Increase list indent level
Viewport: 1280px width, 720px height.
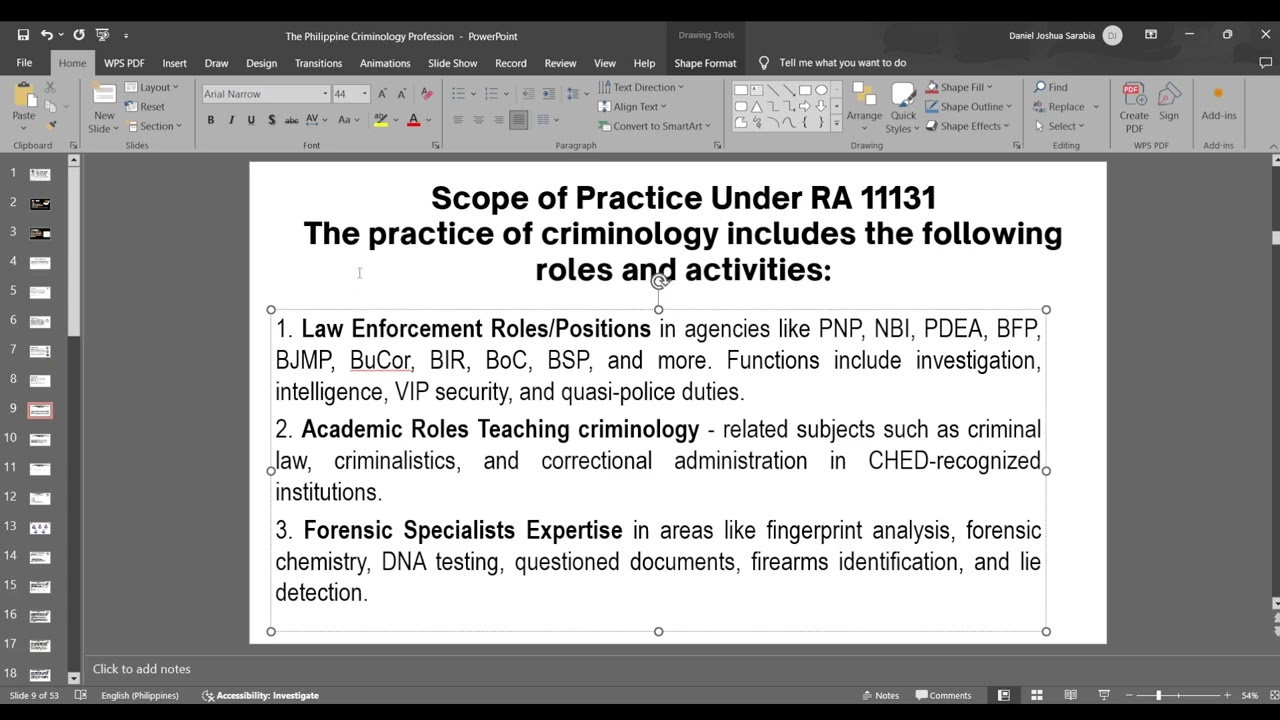(x=549, y=94)
